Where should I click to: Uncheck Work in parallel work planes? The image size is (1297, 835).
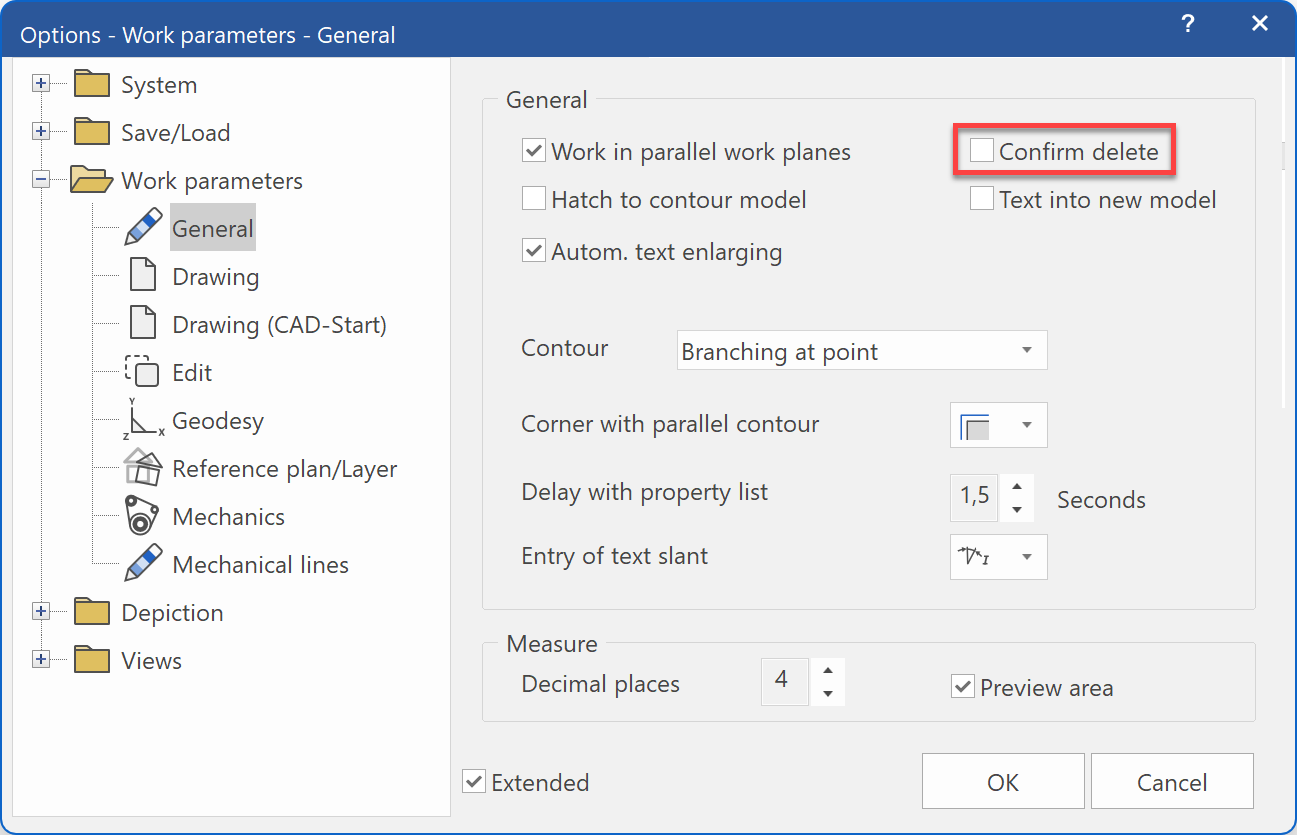coord(534,152)
